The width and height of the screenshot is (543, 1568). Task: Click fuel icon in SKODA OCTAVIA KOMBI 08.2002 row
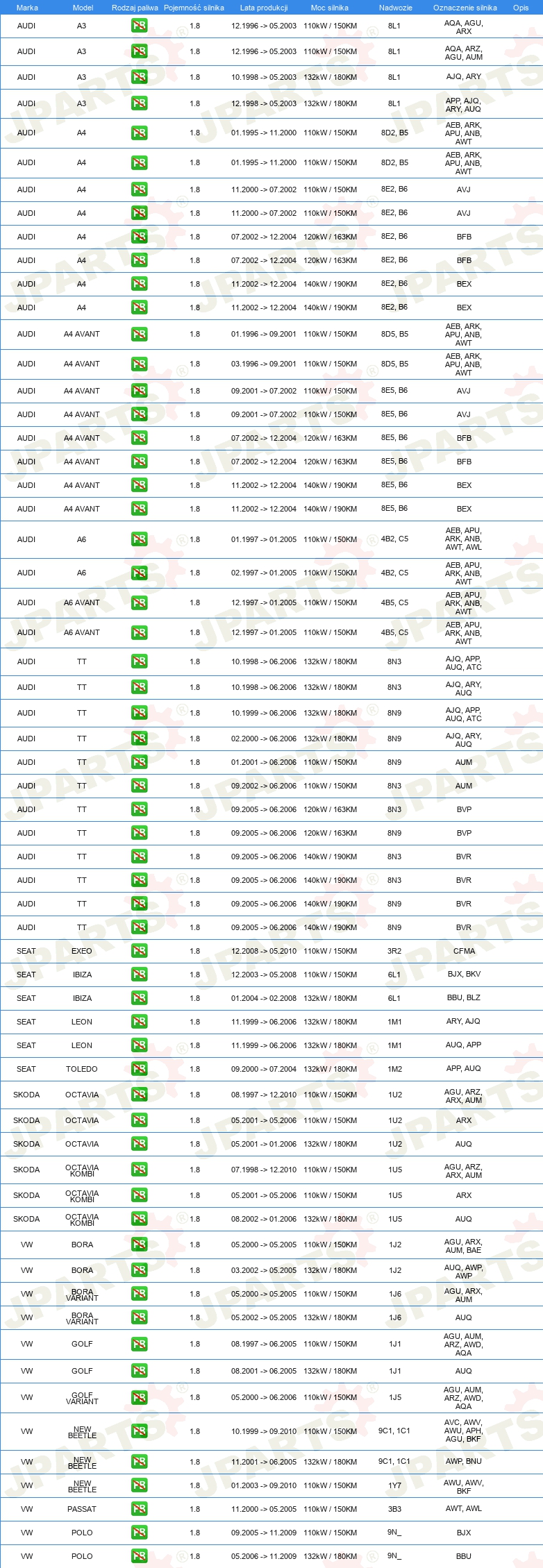(x=139, y=1219)
